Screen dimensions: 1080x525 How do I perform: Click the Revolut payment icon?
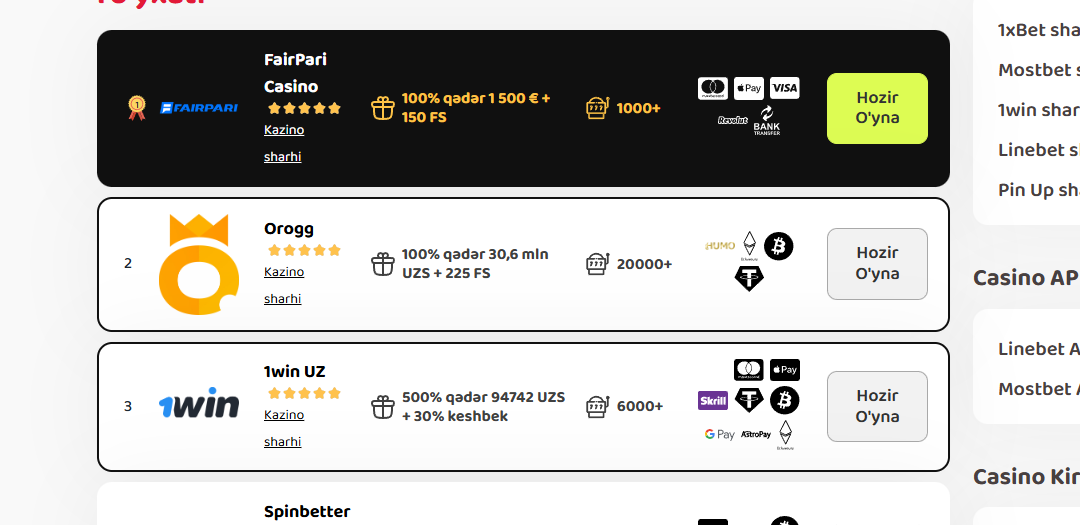click(733, 120)
